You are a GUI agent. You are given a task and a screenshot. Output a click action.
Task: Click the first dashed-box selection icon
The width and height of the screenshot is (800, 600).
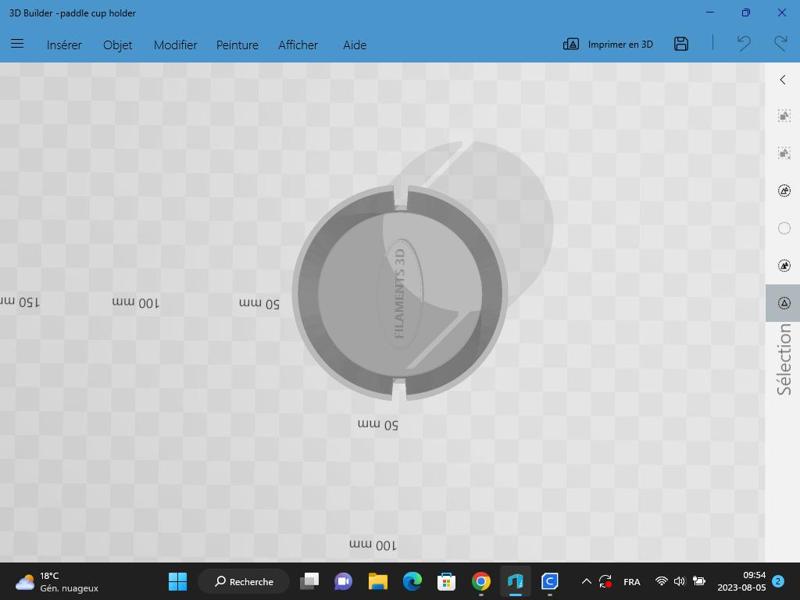[784, 116]
